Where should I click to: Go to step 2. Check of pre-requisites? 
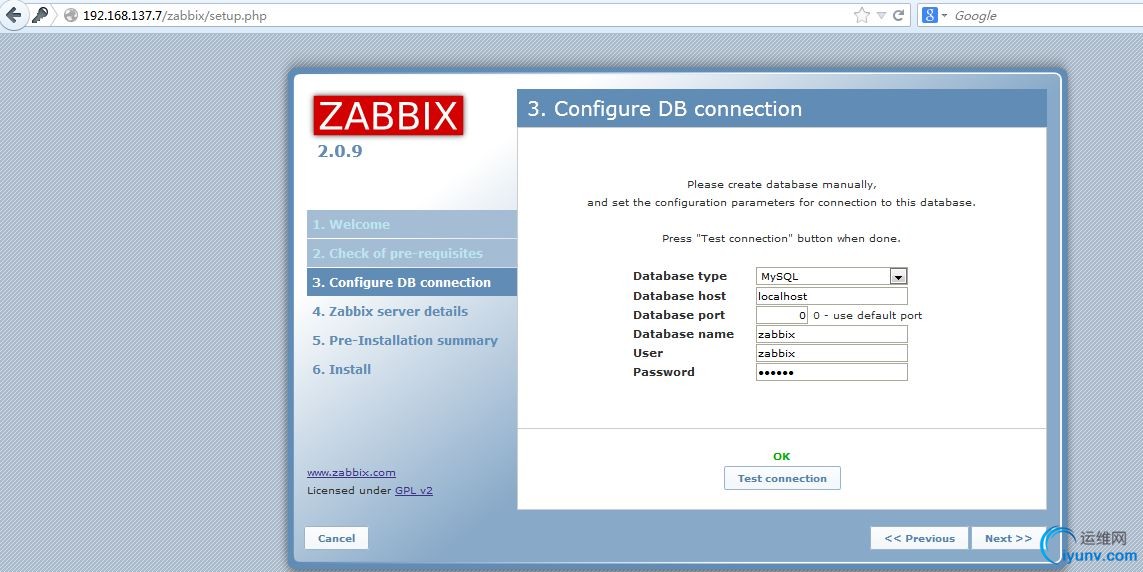412,254
